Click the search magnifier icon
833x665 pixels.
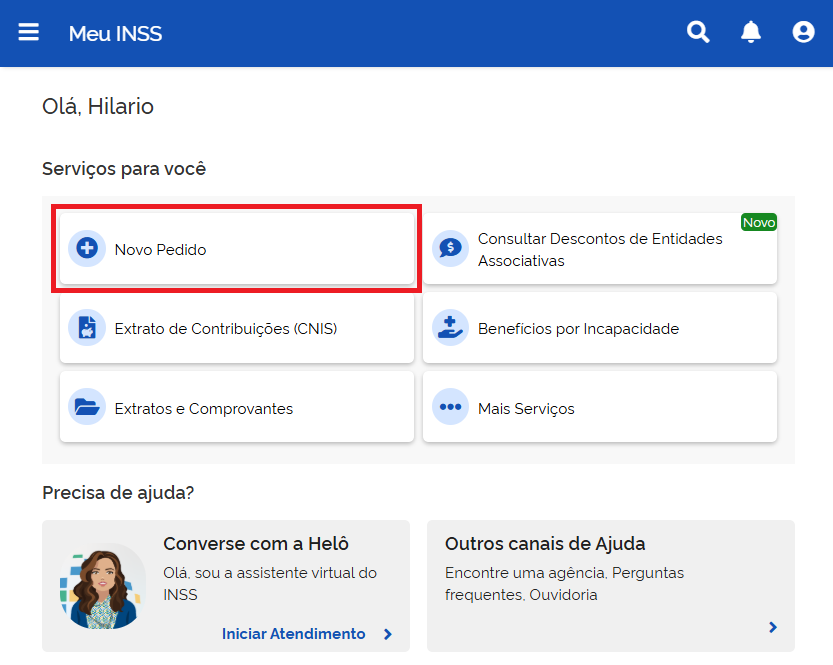click(698, 32)
